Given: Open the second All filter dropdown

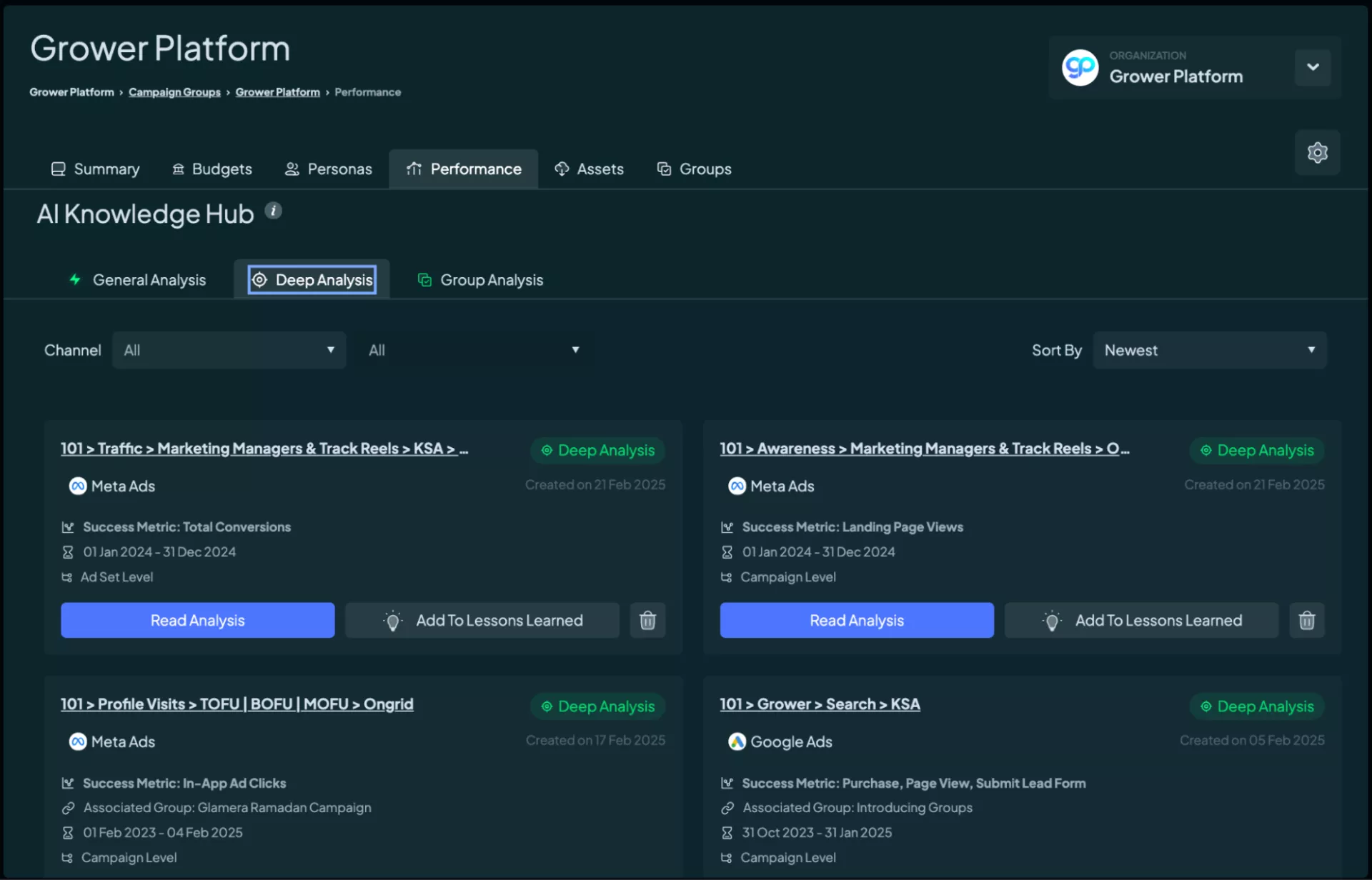Looking at the screenshot, I should coord(473,350).
